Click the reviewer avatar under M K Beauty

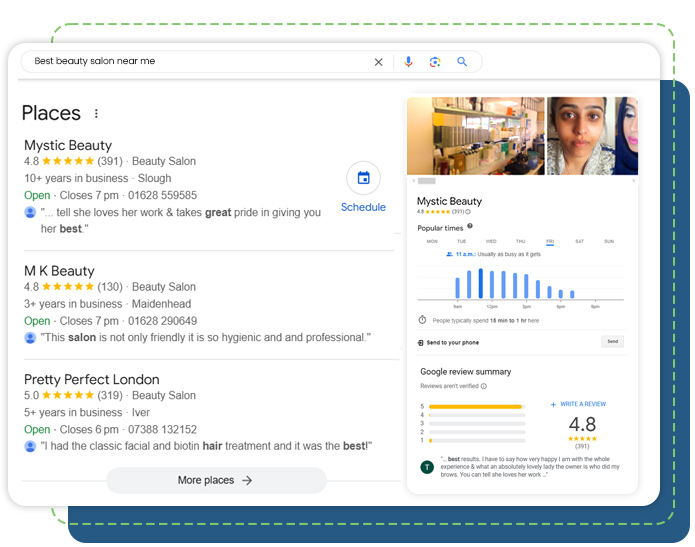point(30,338)
